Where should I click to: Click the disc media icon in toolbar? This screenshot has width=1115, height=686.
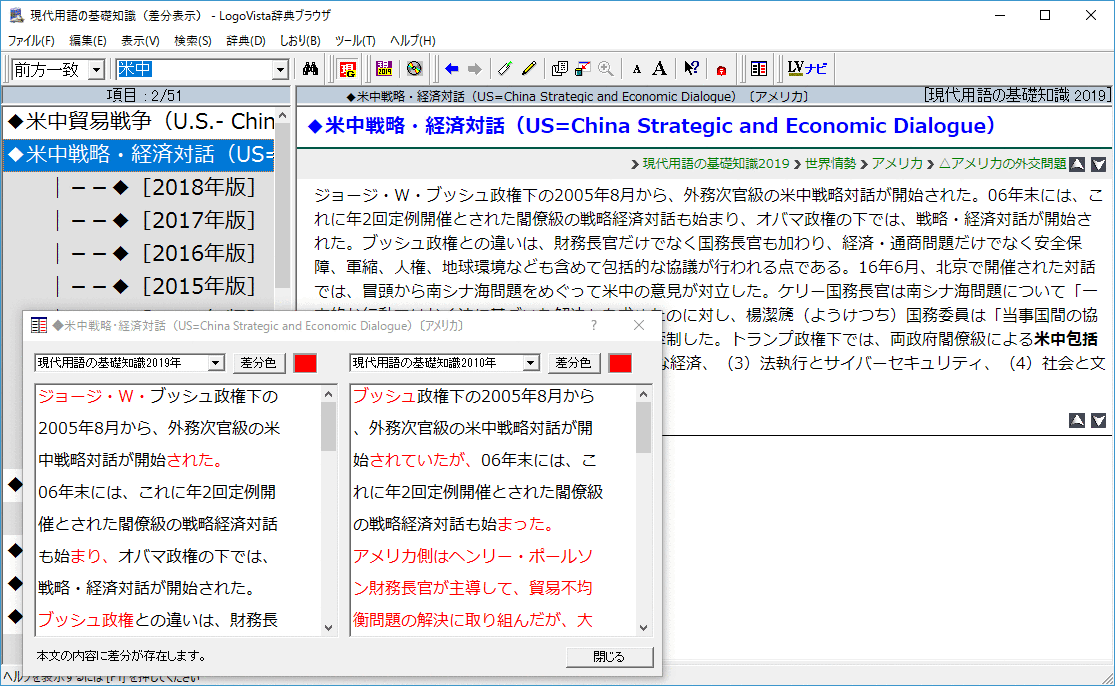tap(414, 69)
